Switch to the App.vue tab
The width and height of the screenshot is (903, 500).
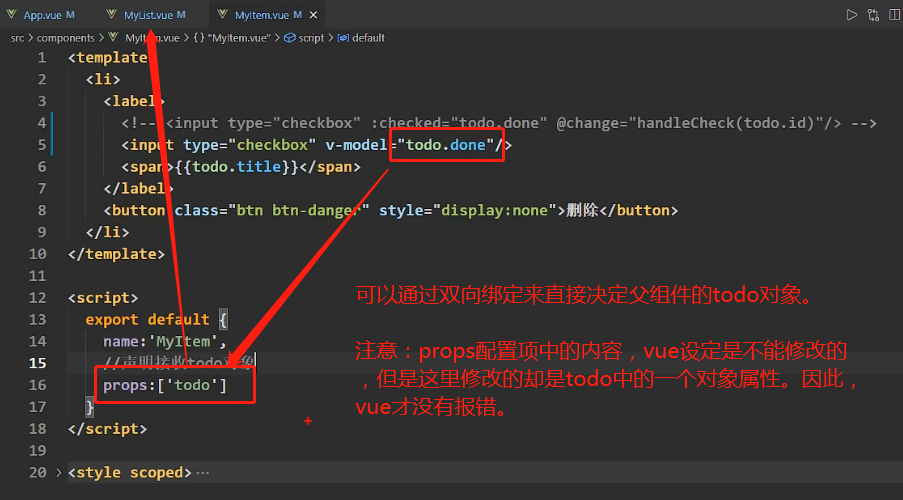[x=41, y=15]
